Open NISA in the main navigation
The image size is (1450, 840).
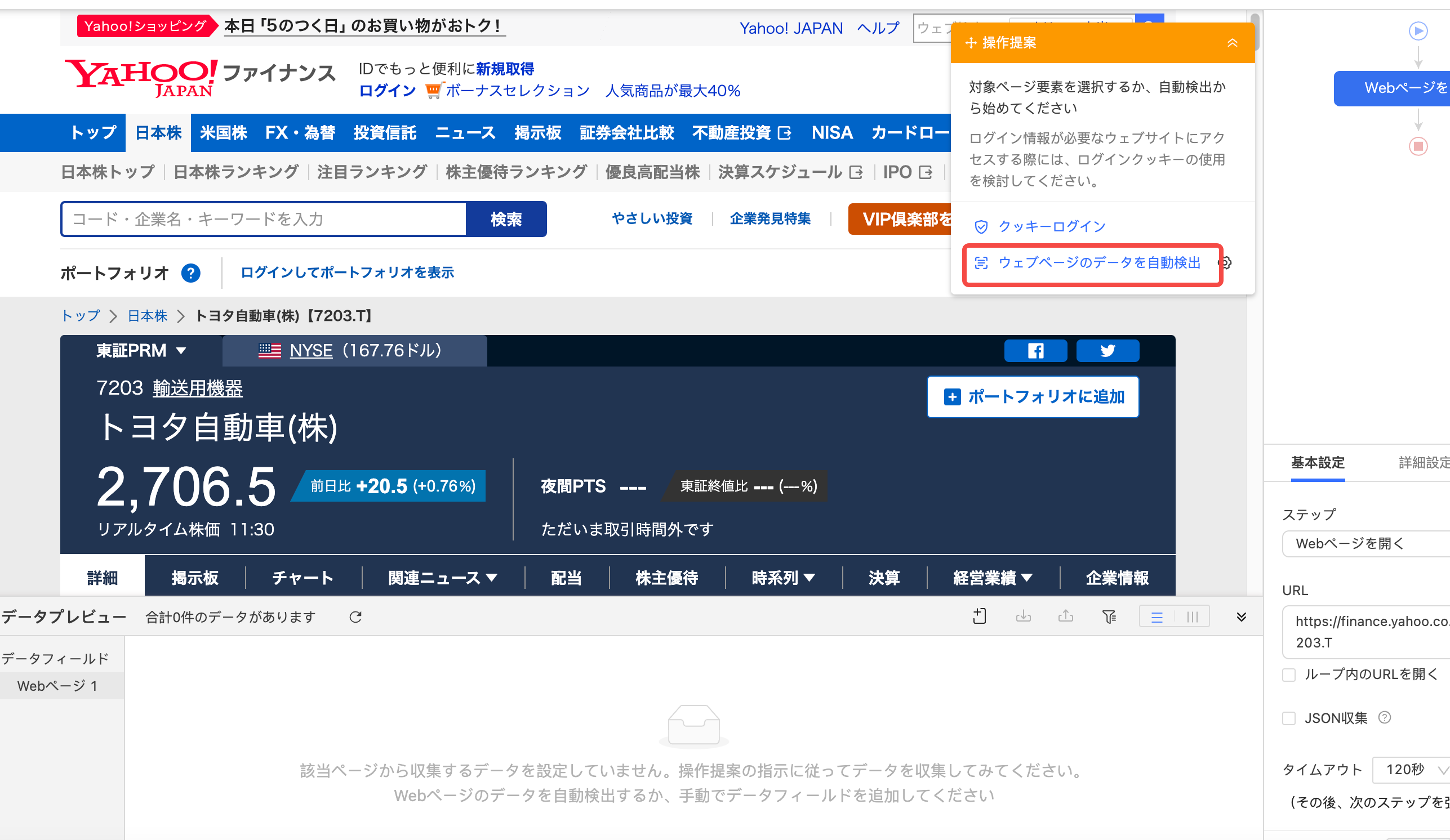click(832, 133)
